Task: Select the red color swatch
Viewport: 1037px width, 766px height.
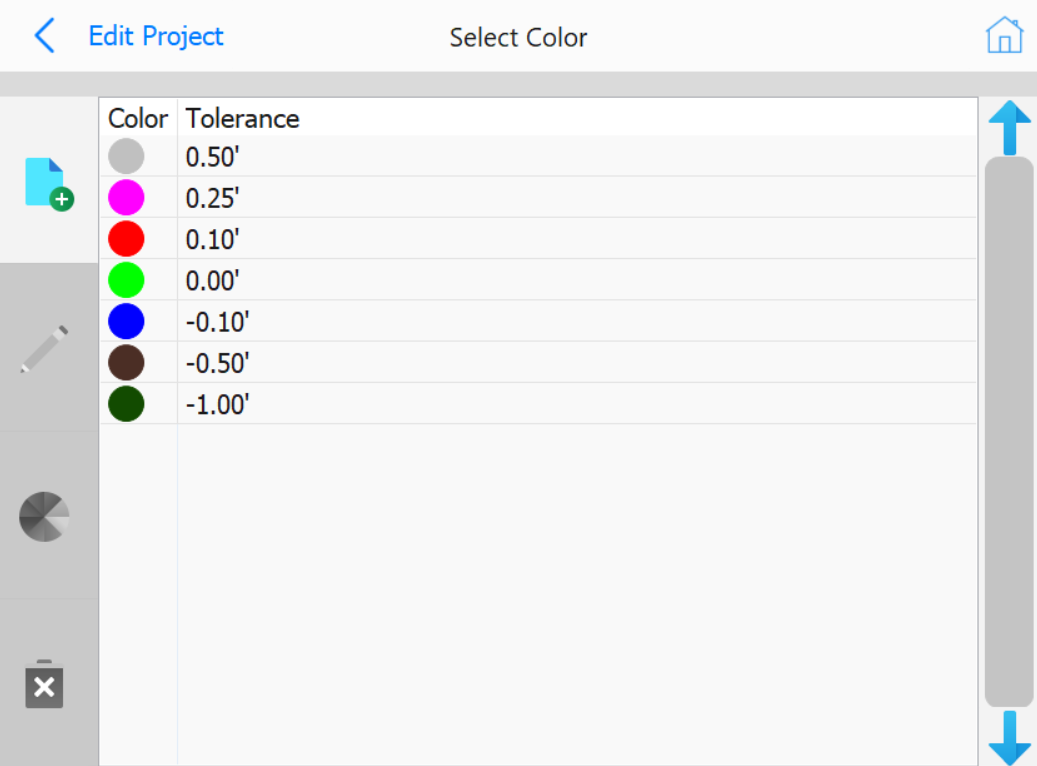Action: tap(126, 238)
